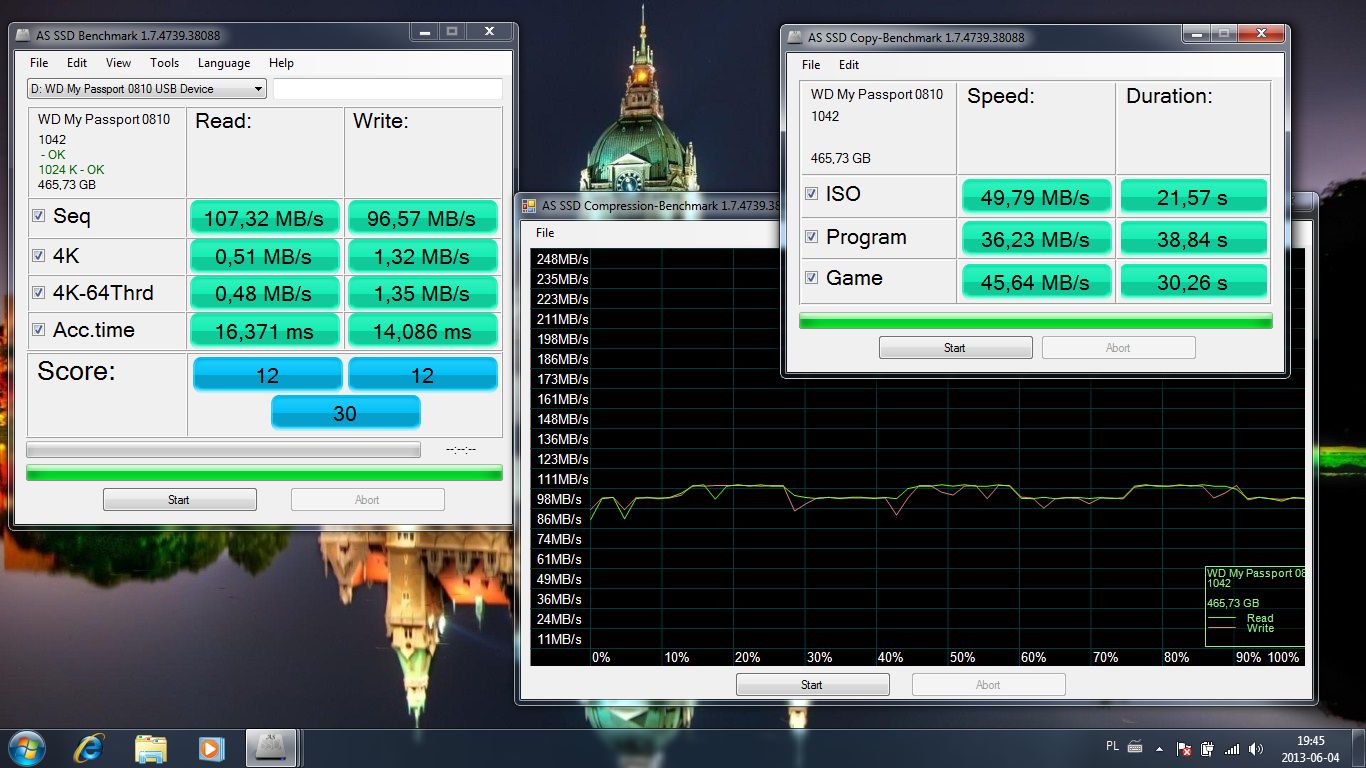The width and height of the screenshot is (1366, 768).
Task: Open the Action Center flag icon
Action: pyautogui.click(x=1184, y=748)
